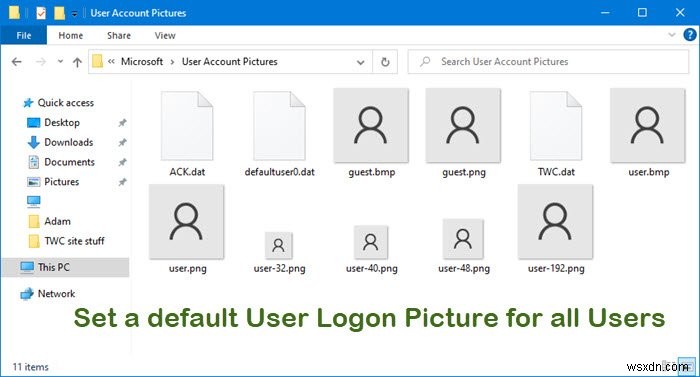Select the ACK.dat file icon
The height and width of the screenshot is (377, 700).
(x=187, y=126)
